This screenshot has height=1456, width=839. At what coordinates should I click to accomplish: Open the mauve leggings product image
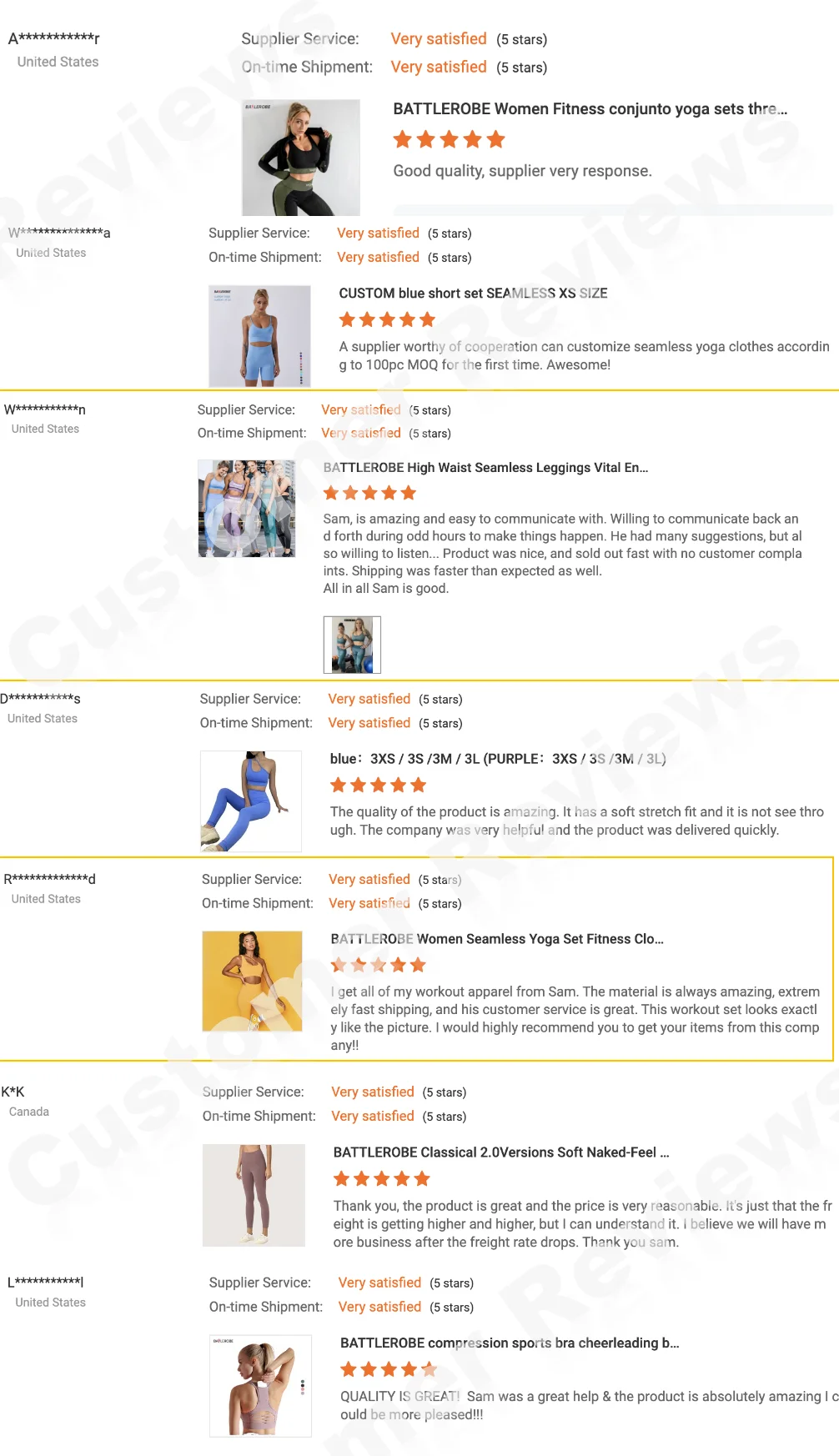point(254,1195)
